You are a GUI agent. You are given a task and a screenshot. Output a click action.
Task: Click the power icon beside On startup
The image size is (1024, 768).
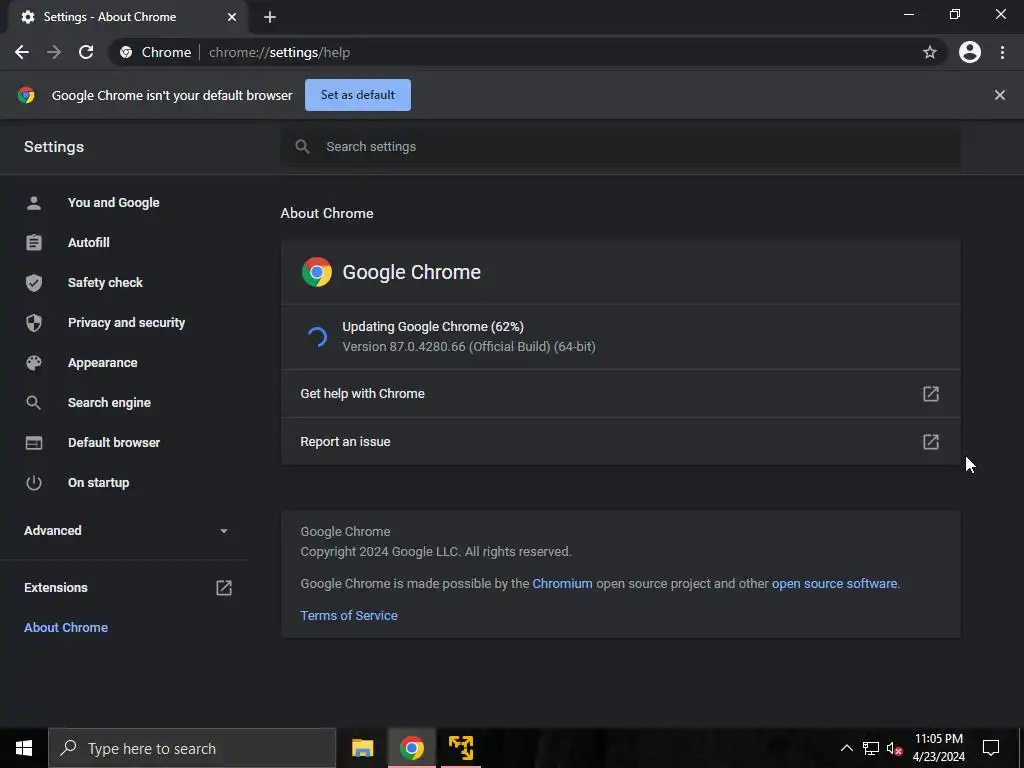coord(33,483)
